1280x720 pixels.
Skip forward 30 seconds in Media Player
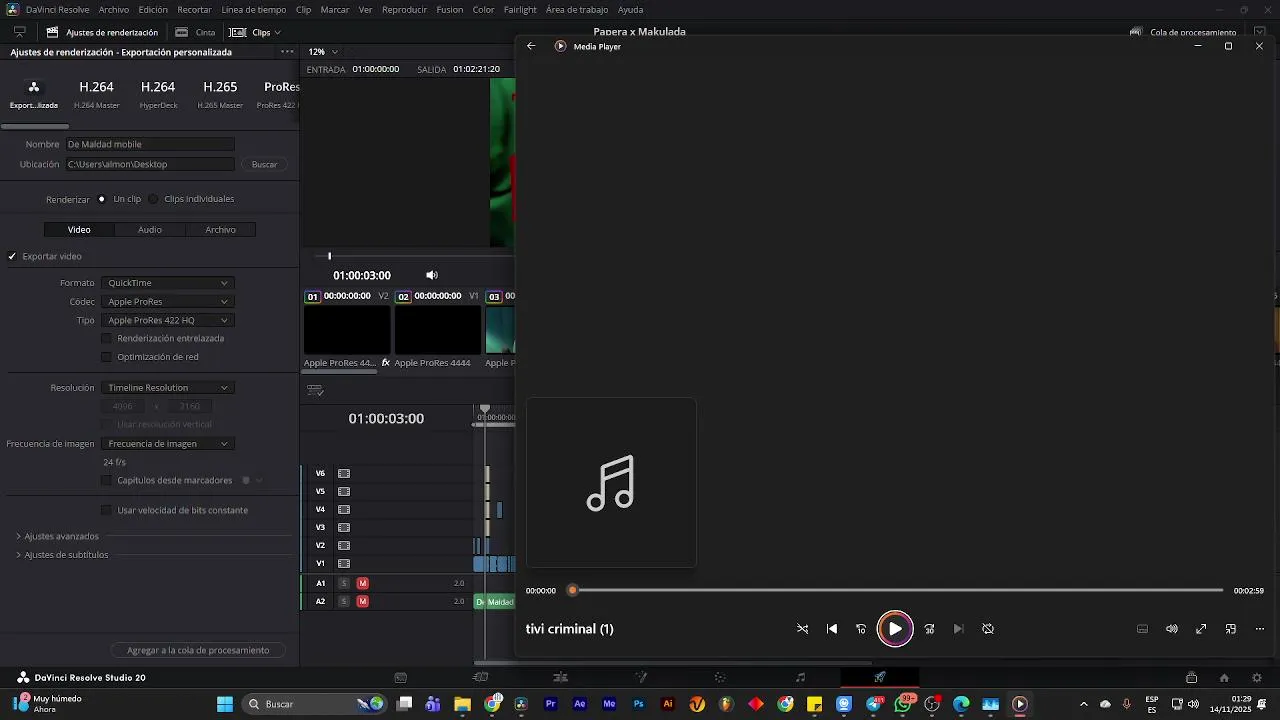tap(929, 629)
